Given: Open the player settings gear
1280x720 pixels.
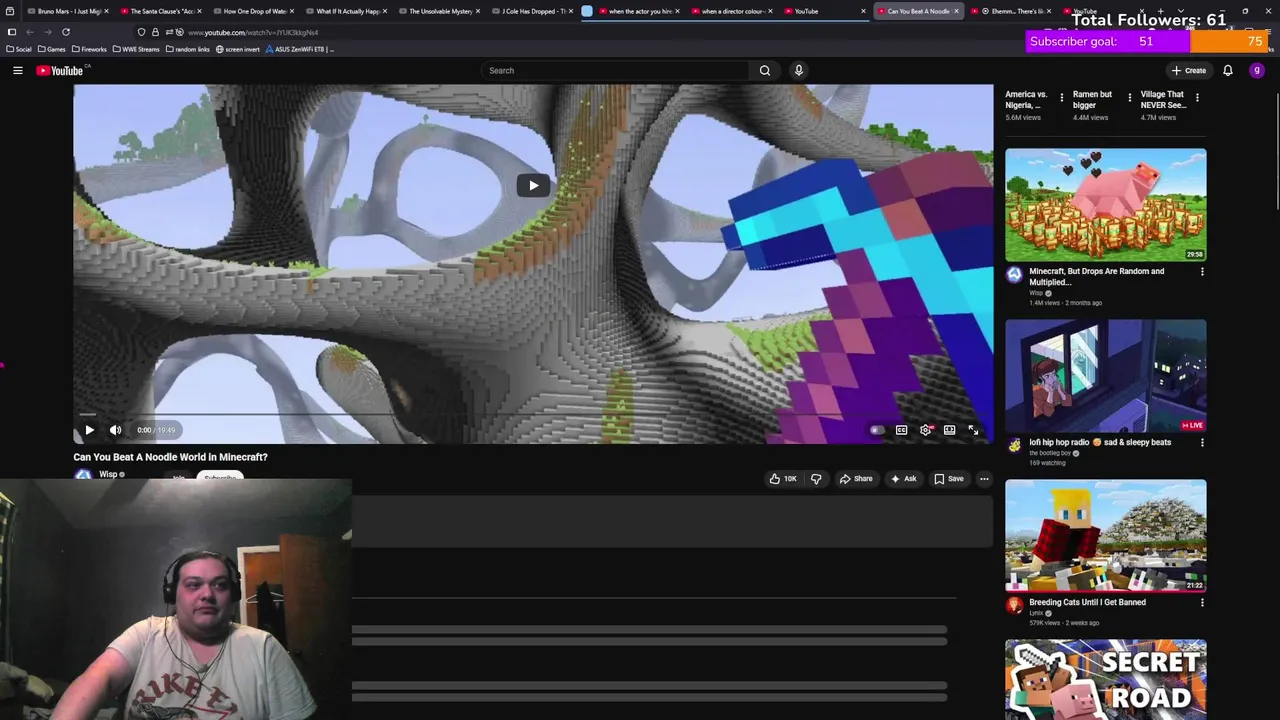Looking at the screenshot, I should 926,430.
